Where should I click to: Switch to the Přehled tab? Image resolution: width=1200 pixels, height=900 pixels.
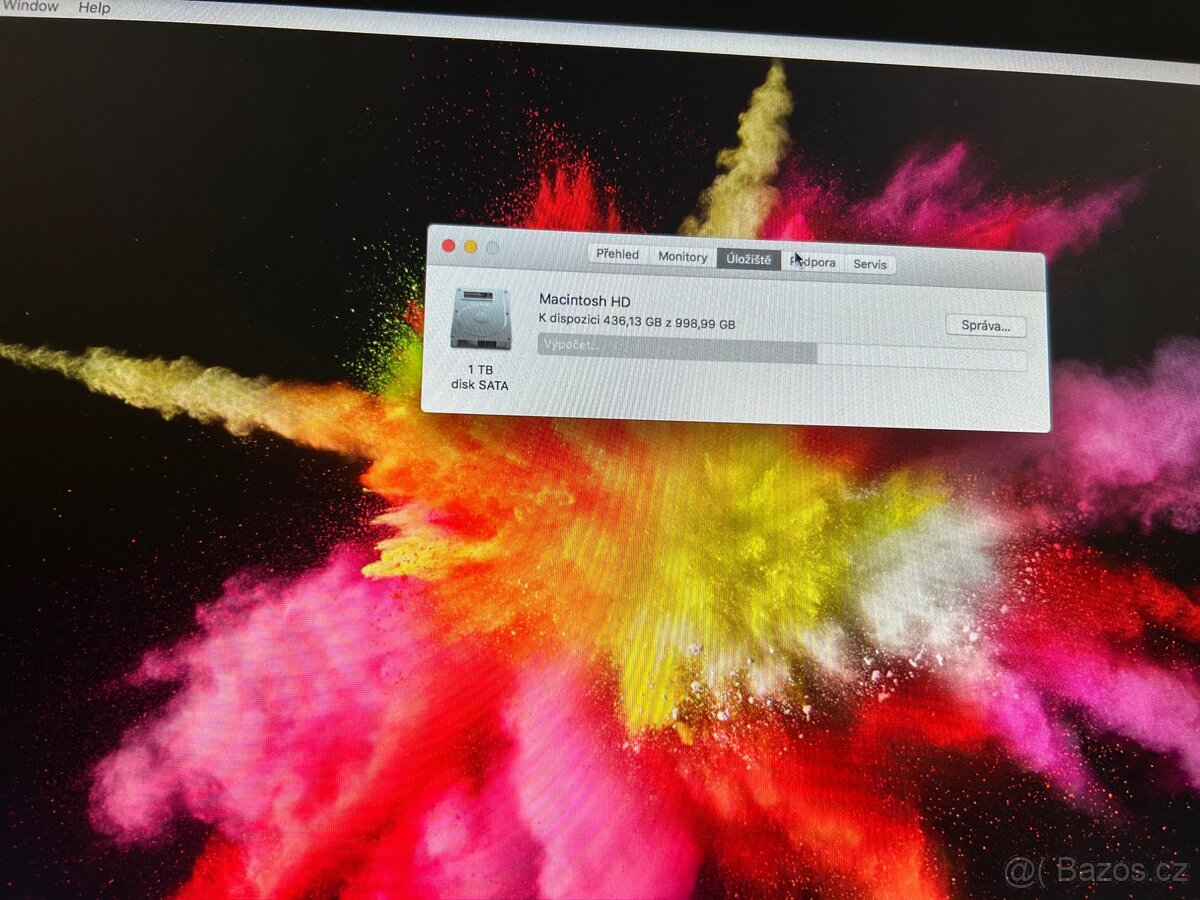pos(617,255)
